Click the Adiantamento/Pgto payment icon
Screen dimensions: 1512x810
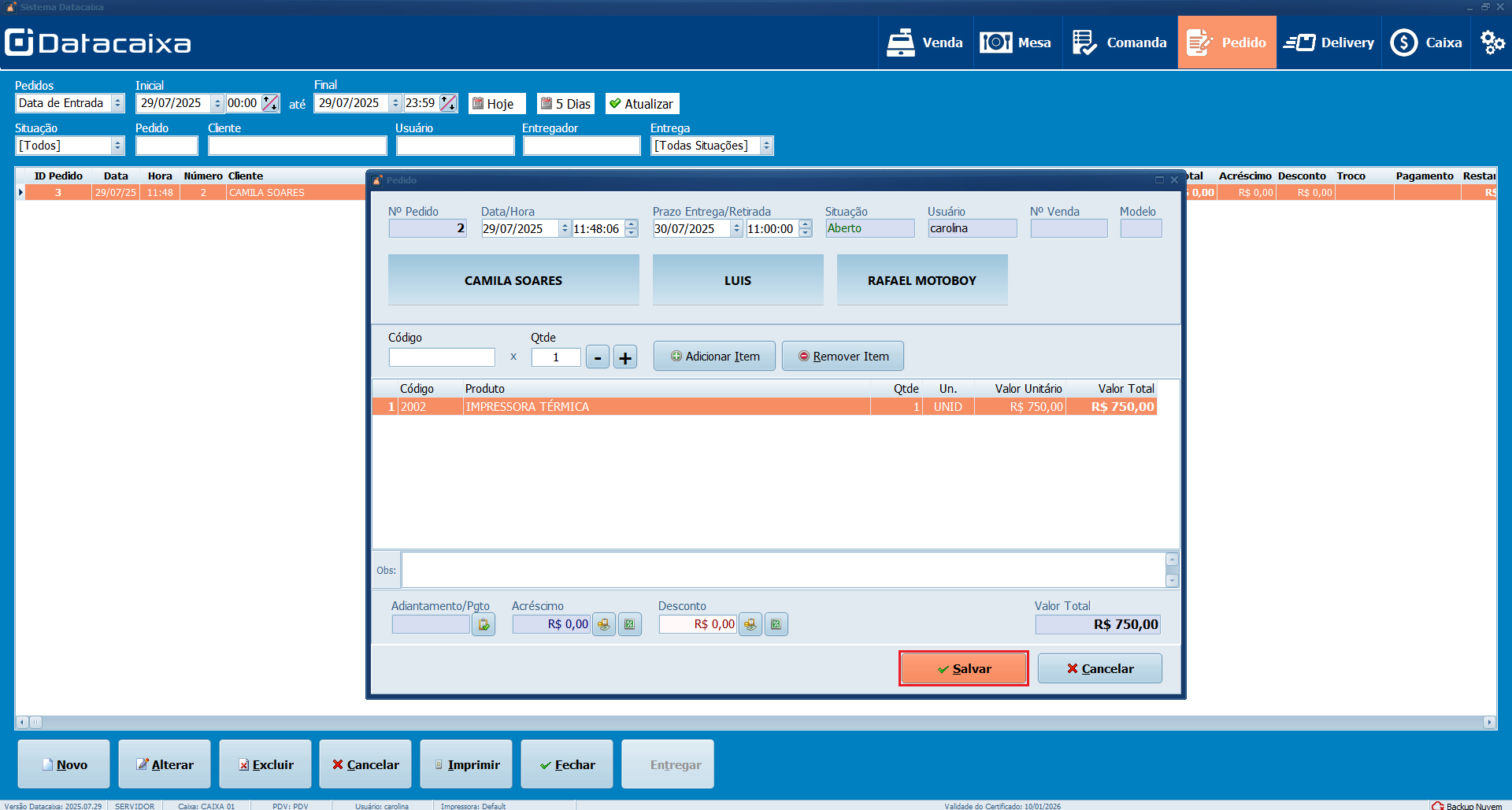pyautogui.click(x=484, y=625)
